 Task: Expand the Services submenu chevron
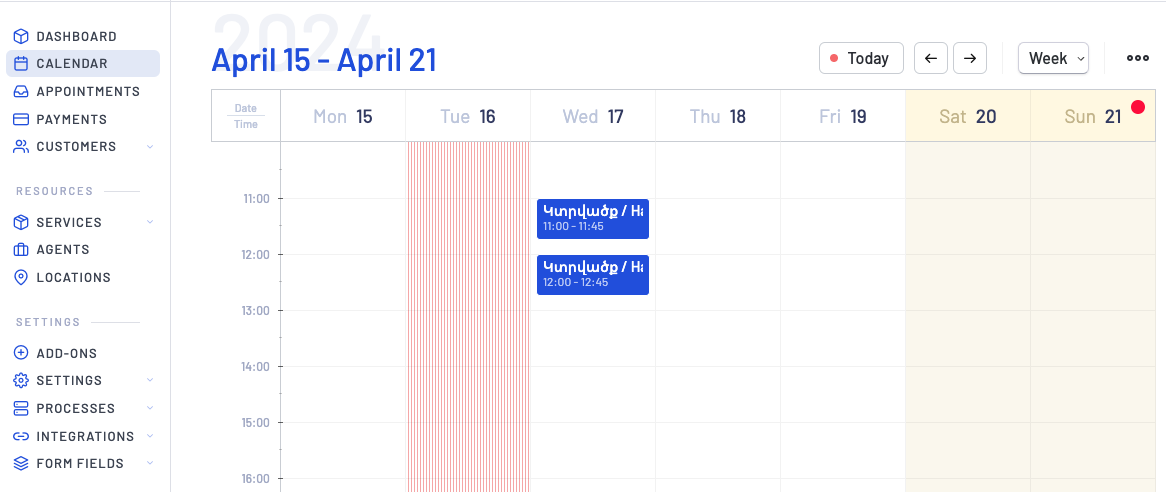click(150, 222)
